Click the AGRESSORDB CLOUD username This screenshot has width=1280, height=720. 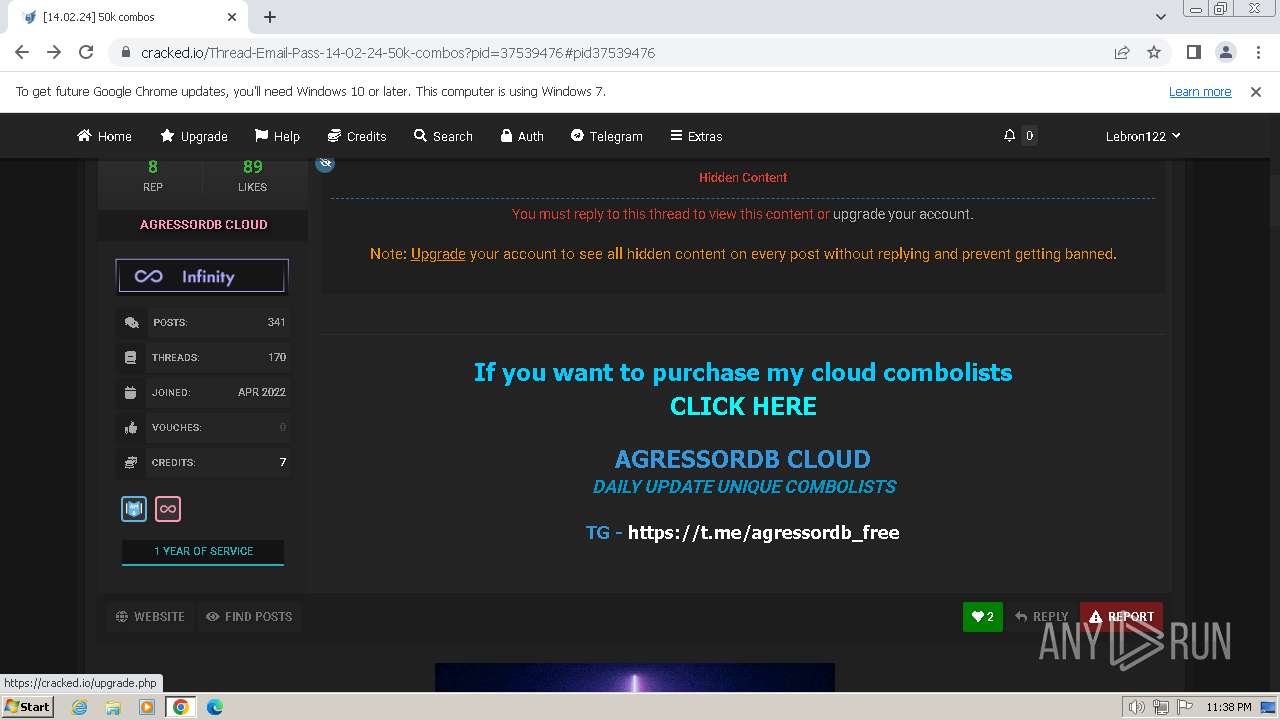click(203, 224)
